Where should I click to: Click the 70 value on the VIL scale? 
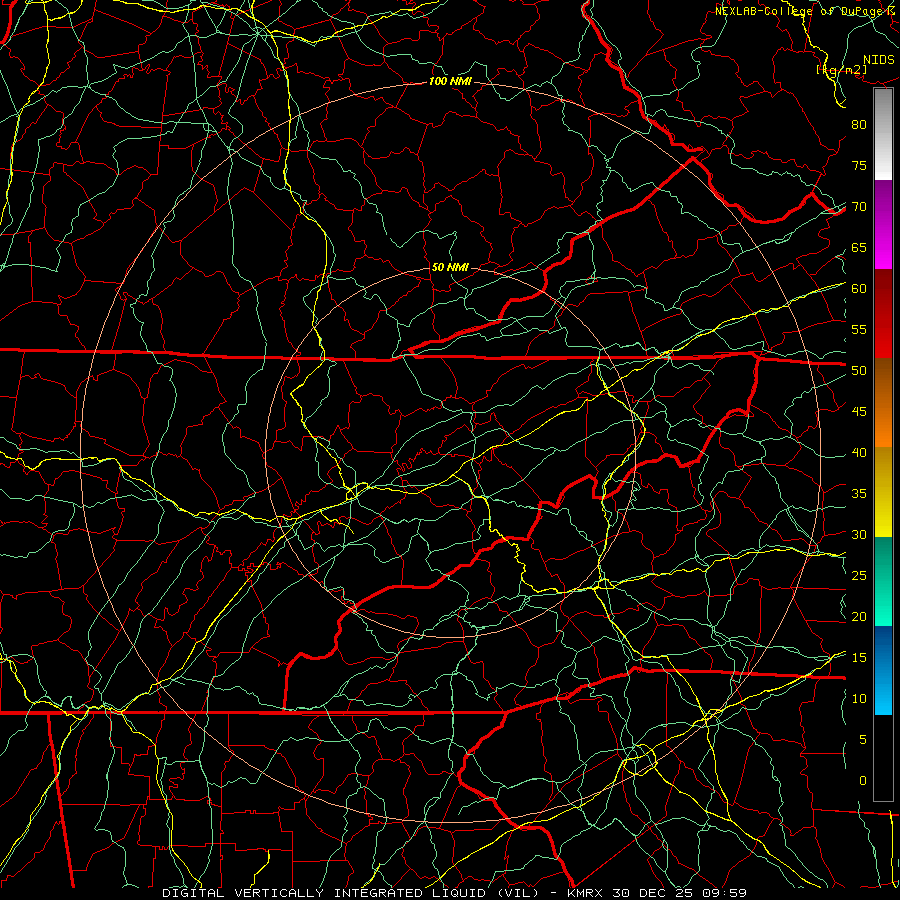(x=859, y=207)
